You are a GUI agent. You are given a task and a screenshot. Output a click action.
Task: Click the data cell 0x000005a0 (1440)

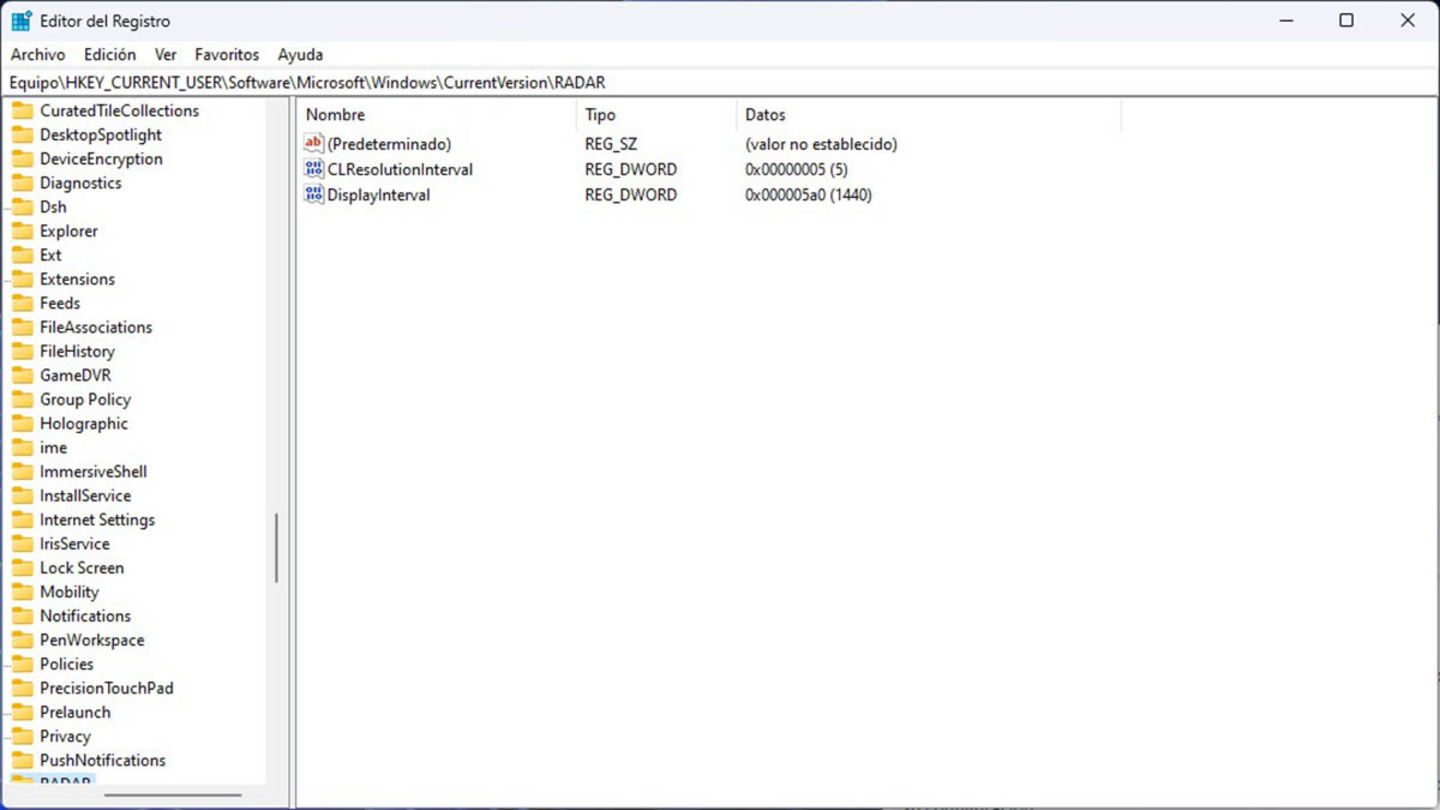pyautogui.click(x=808, y=195)
